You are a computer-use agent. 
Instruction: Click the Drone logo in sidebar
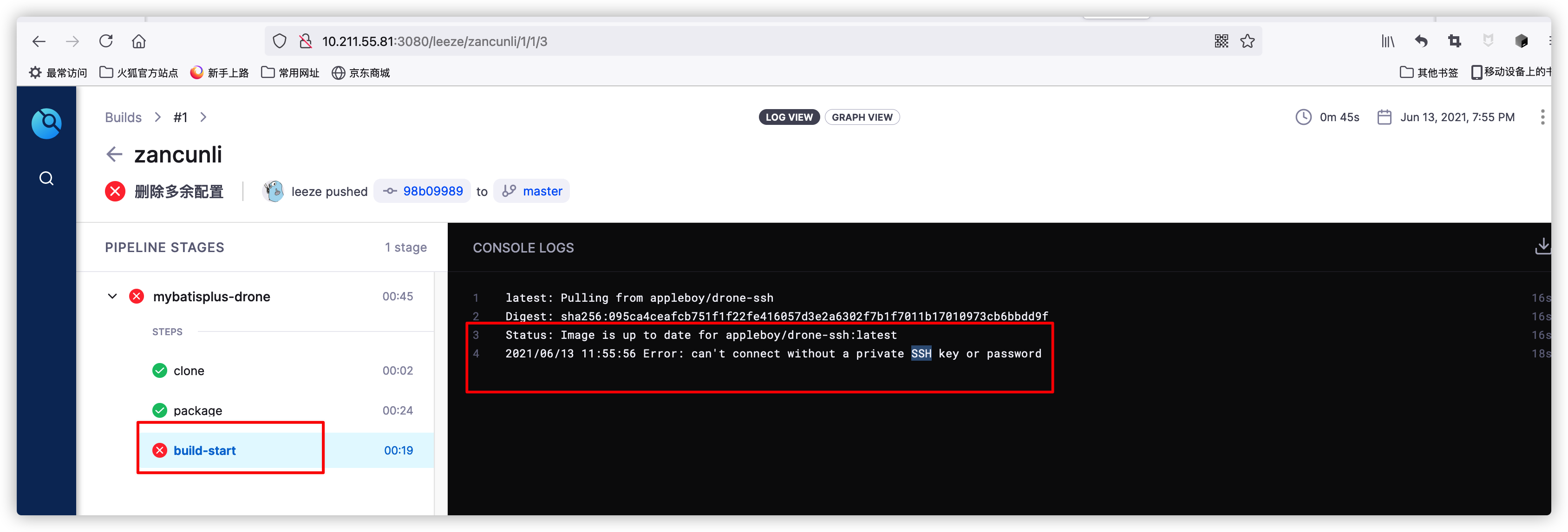(46, 123)
